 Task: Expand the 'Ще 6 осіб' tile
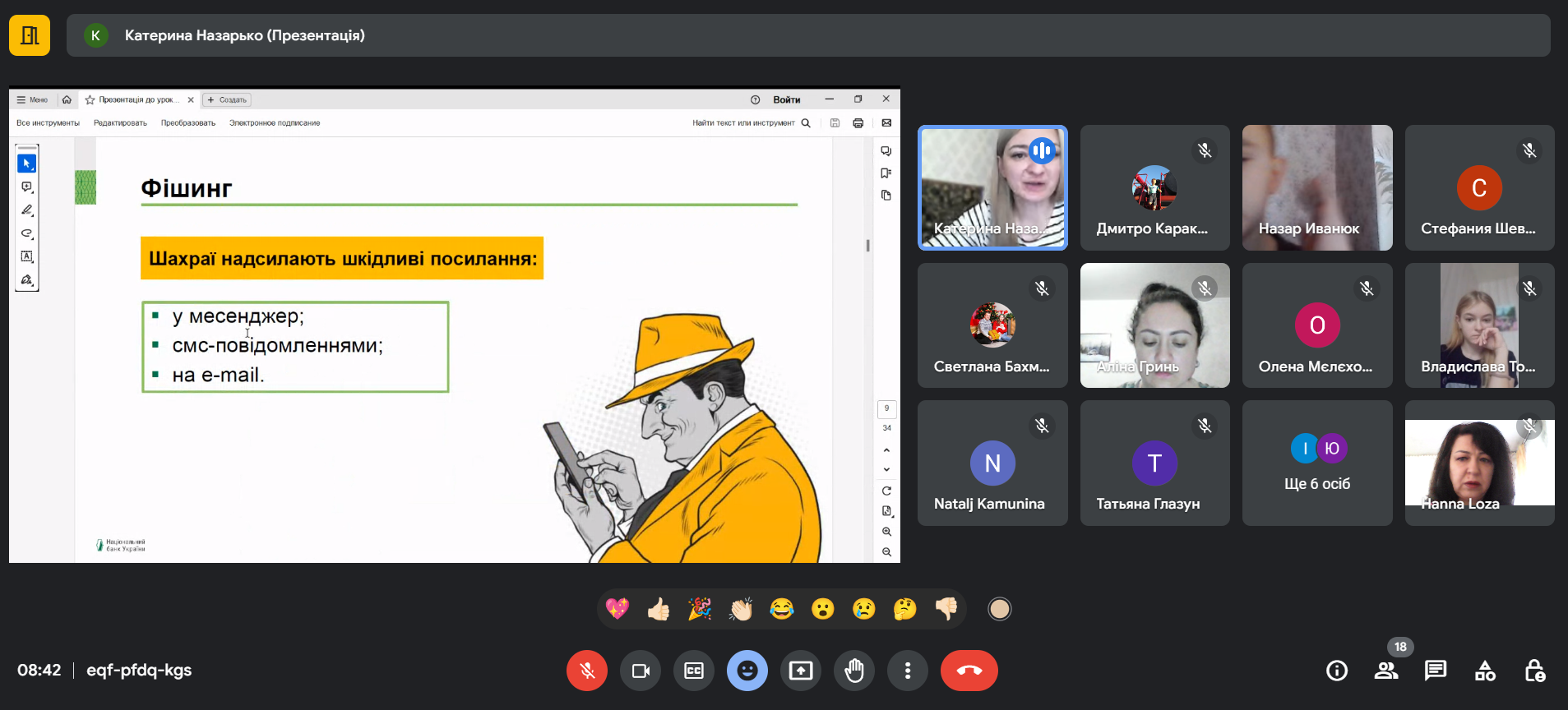(x=1316, y=463)
